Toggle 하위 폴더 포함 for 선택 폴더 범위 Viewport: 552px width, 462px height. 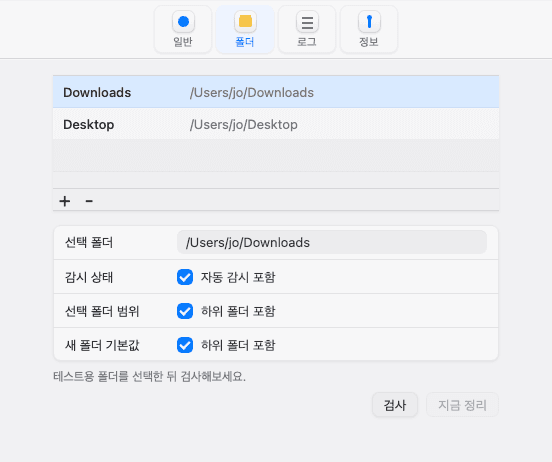click(x=185, y=311)
